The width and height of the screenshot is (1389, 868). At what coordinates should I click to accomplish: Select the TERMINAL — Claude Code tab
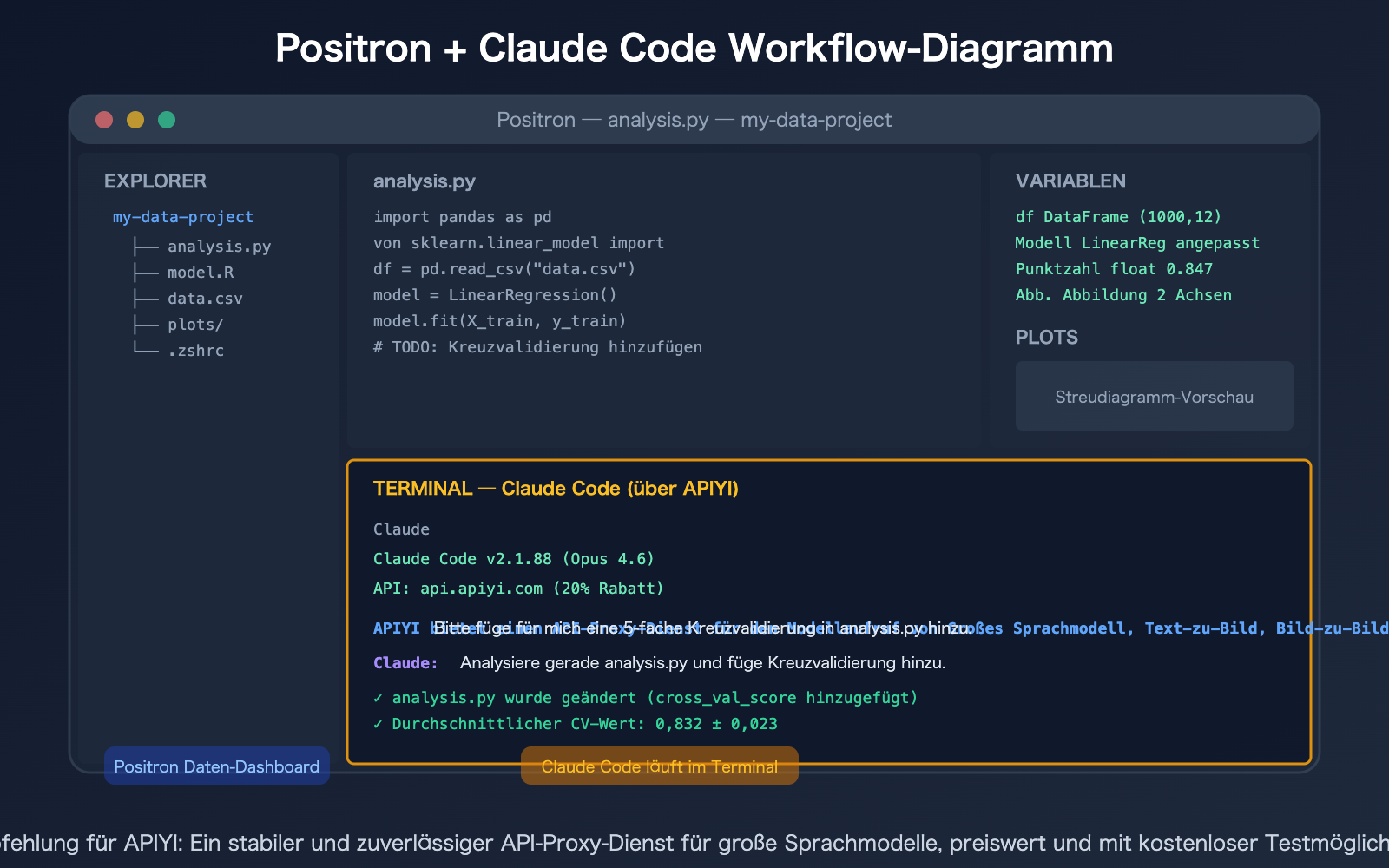556,488
